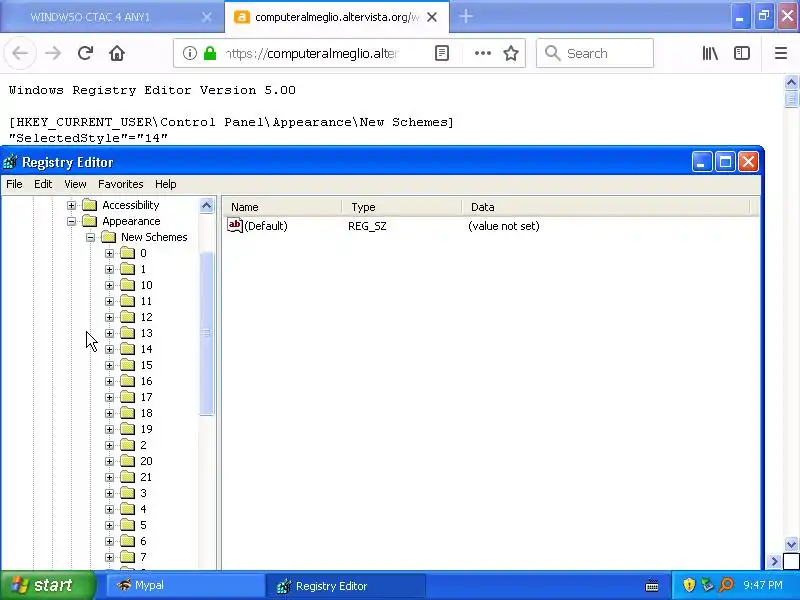
Task: Go back using Firefox back arrow
Action: 20,53
